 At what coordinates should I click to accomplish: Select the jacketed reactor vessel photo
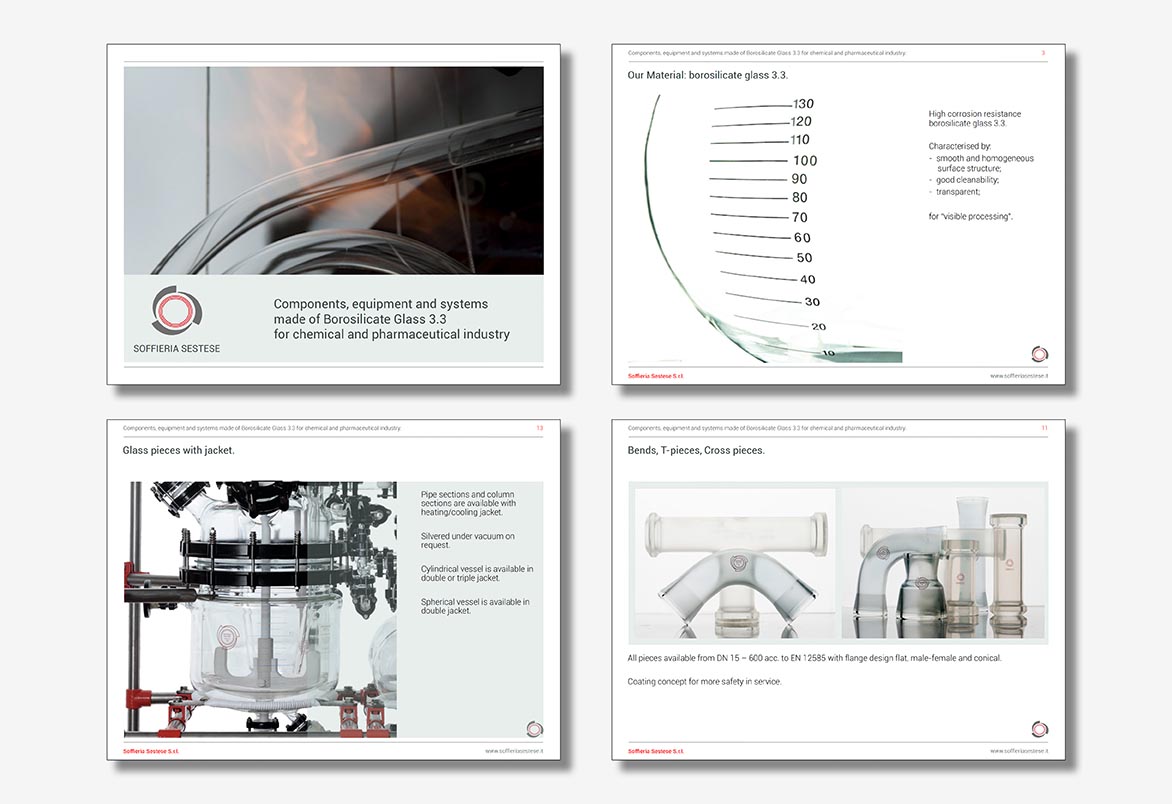(x=260, y=609)
